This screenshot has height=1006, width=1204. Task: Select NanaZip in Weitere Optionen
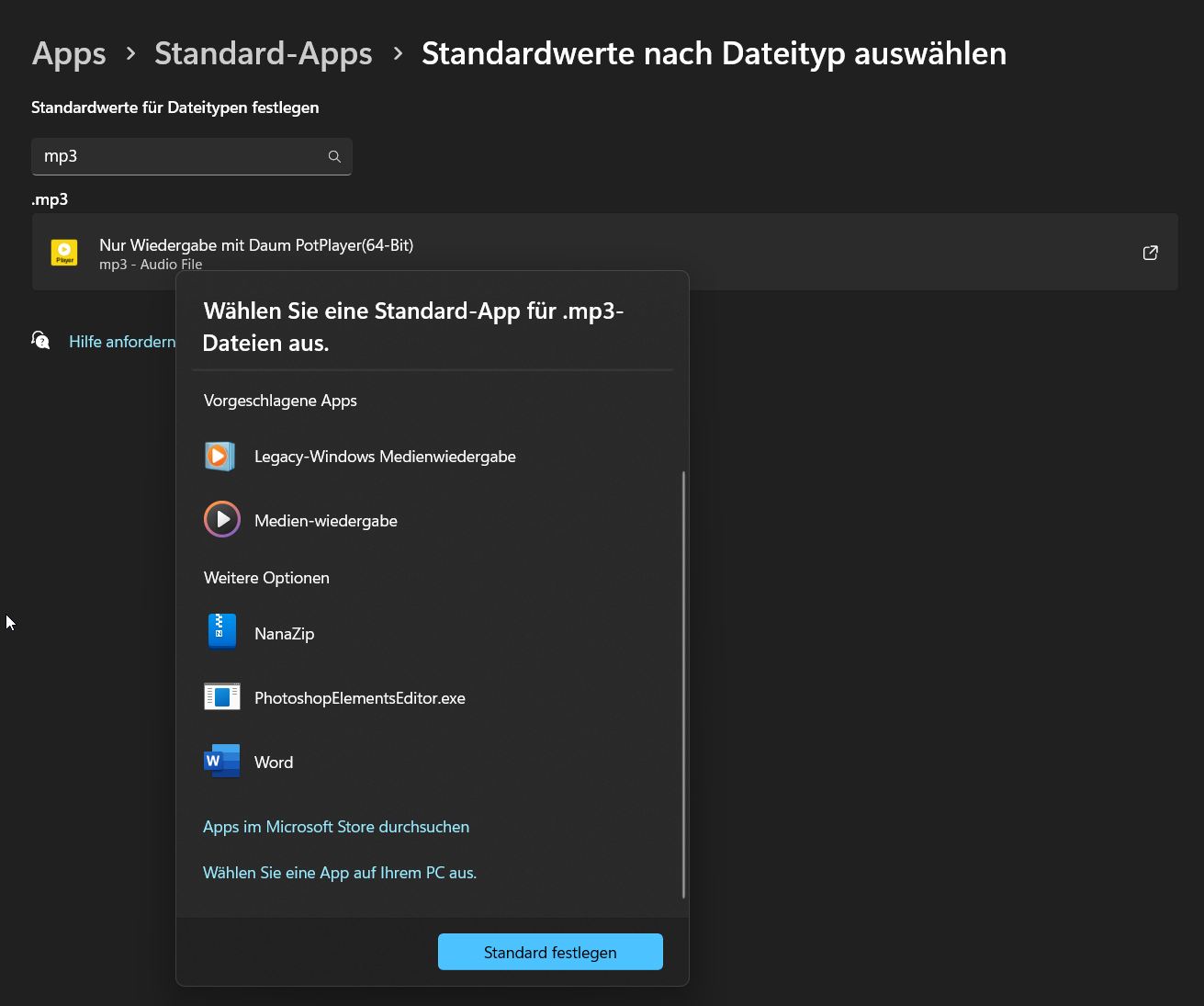click(x=285, y=634)
